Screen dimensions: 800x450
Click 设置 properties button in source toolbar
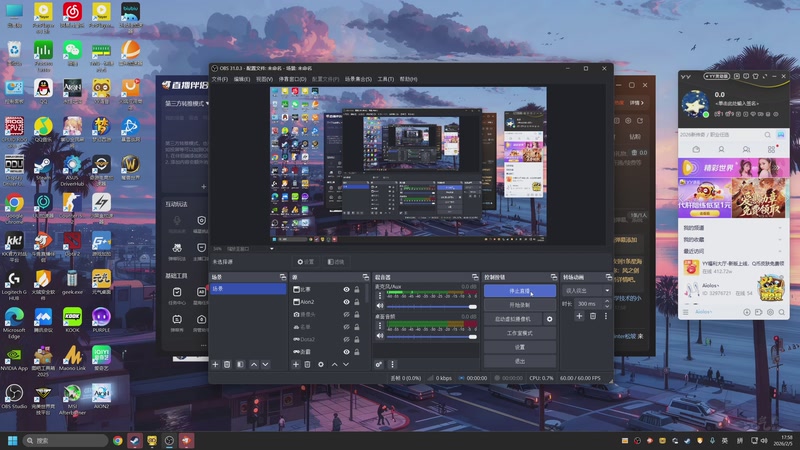(x=306, y=262)
